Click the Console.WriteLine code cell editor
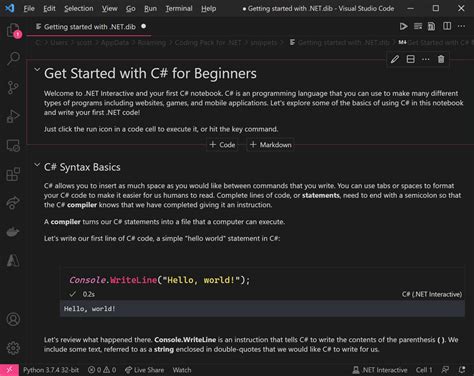 [x=262, y=280]
